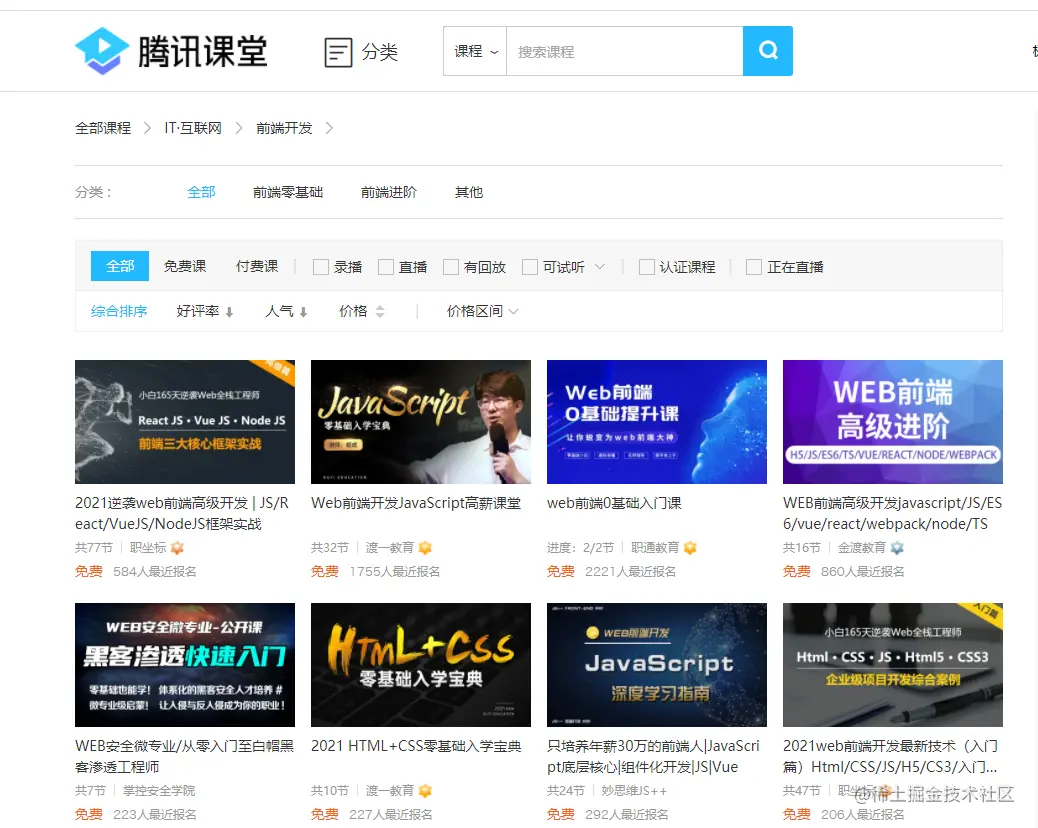Go to IT·互联网 breadcrumb
The width and height of the screenshot is (1038, 828).
193,128
